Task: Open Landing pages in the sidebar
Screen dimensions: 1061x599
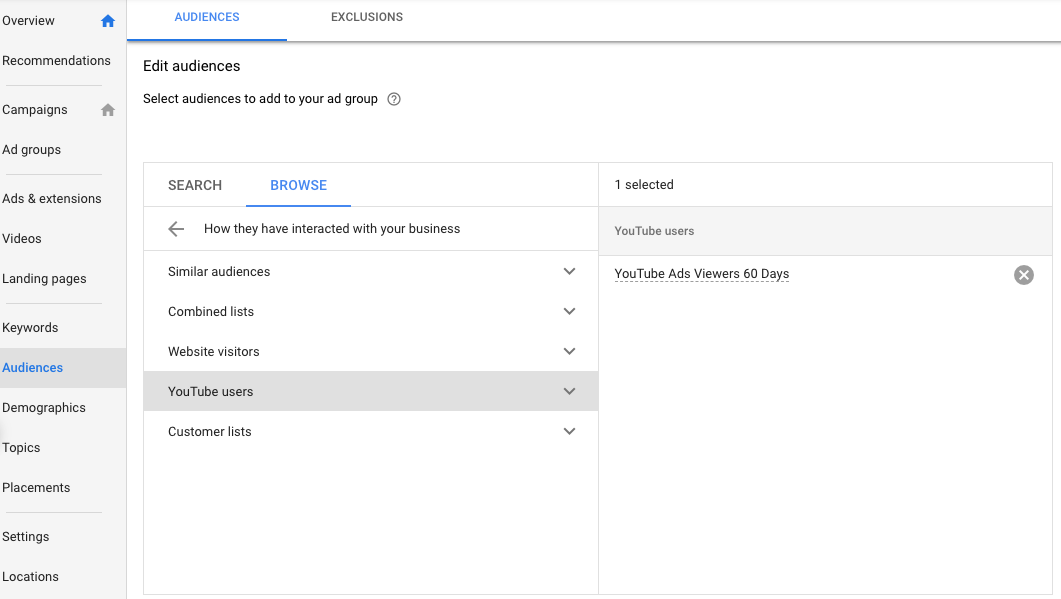Action: tap(44, 279)
